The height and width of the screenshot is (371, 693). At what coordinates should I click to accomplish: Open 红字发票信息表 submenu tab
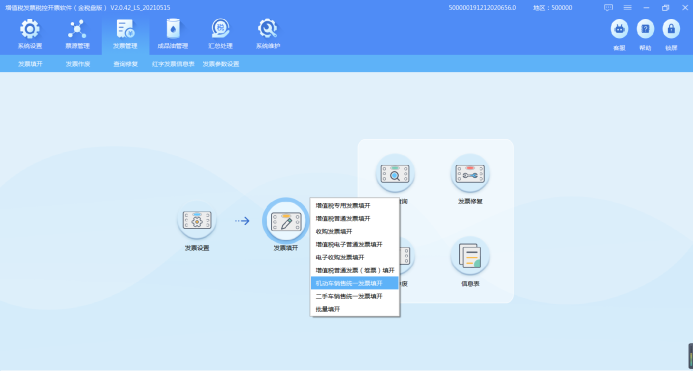coord(173,64)
